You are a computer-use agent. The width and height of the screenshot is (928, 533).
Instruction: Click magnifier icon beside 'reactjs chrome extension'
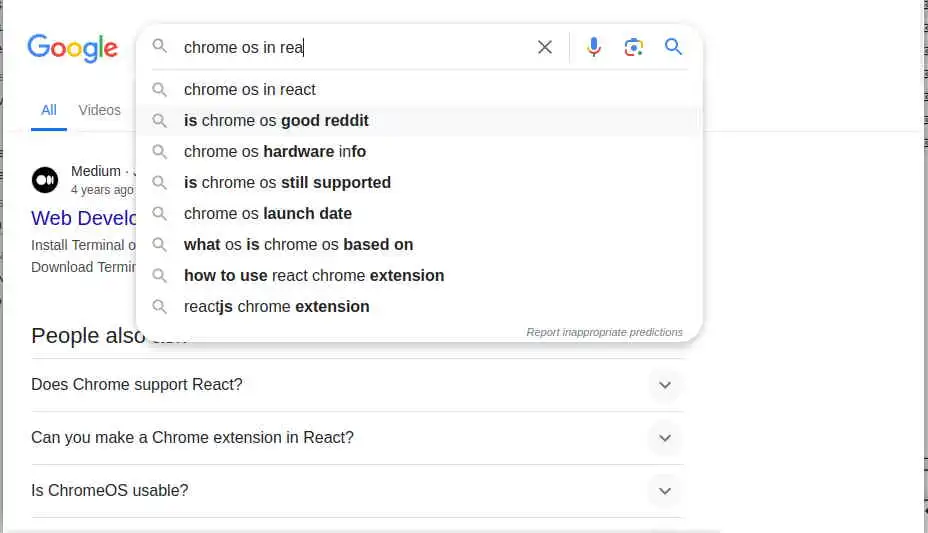click(x=159, y=307)
